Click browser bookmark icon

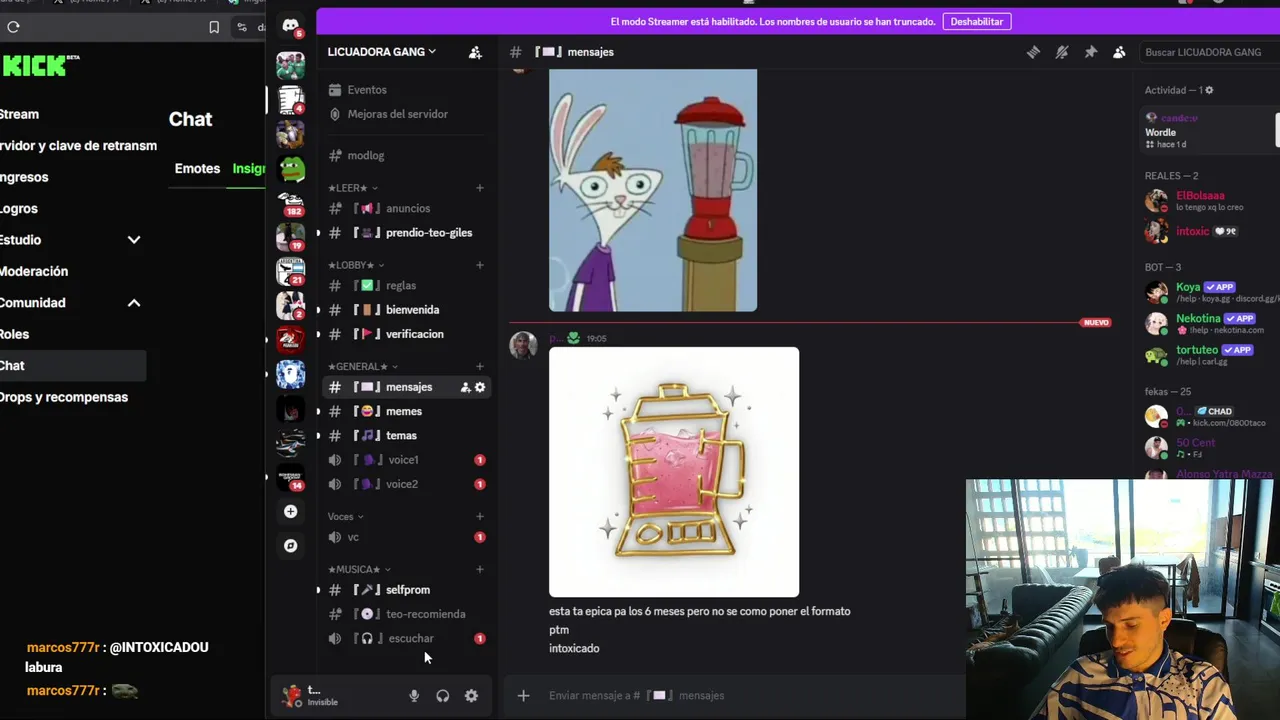tap(213, 27)
